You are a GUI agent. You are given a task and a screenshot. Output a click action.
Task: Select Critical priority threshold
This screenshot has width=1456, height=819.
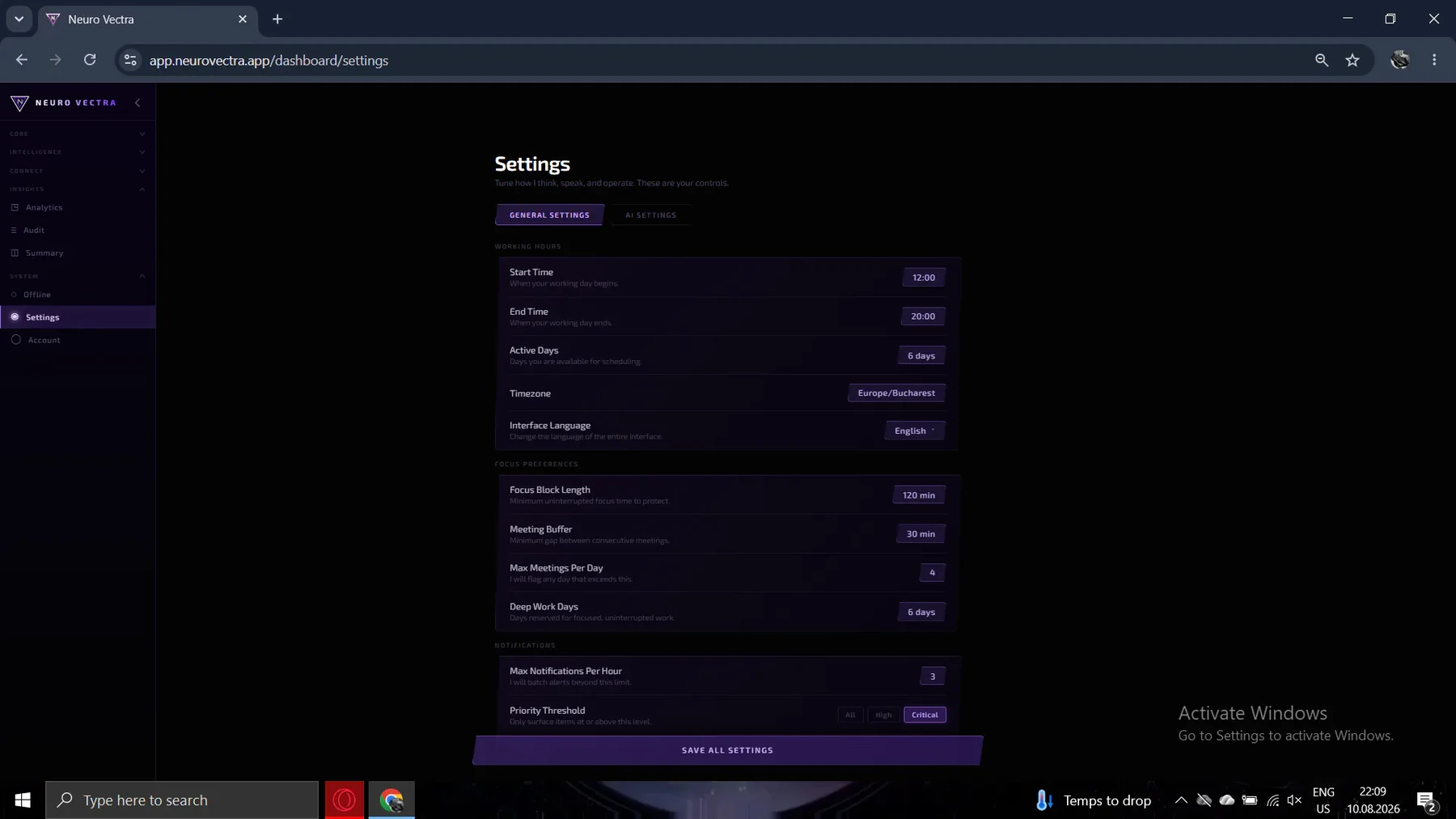(925, 715)
